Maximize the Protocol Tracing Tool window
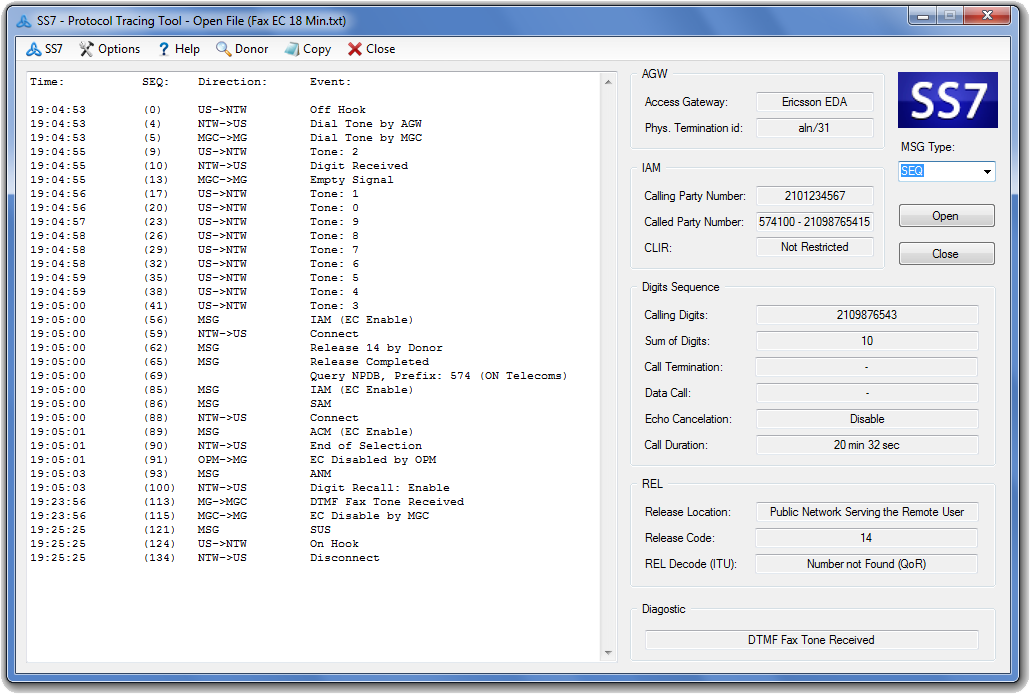This screenshot has width=1030, height=694. coord(950,15)
